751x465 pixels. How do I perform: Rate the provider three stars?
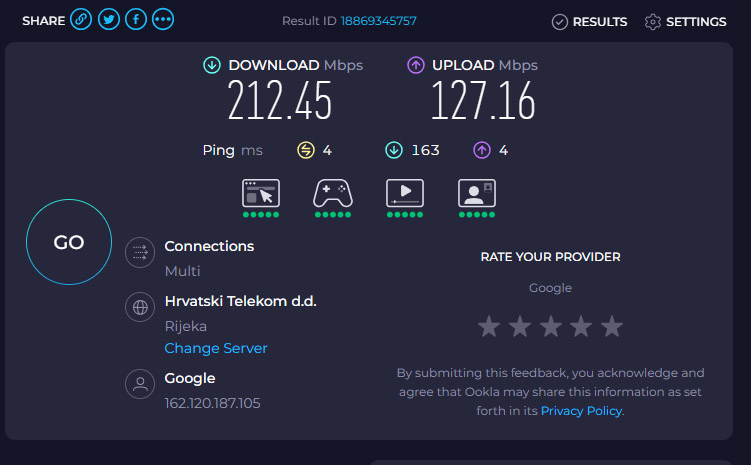click(550, 327)
